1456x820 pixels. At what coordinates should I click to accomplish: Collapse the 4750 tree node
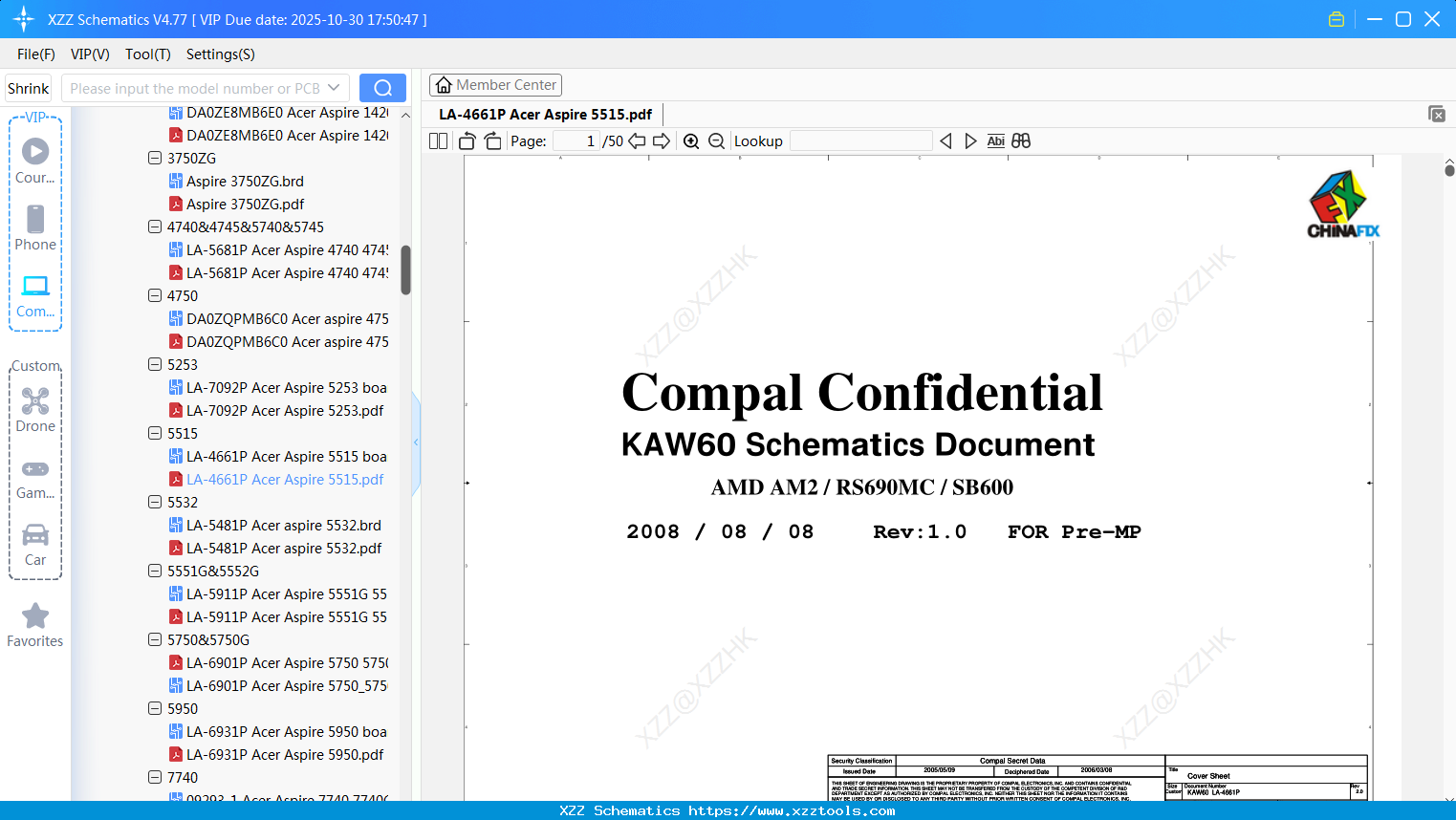(x=155, y=295)
